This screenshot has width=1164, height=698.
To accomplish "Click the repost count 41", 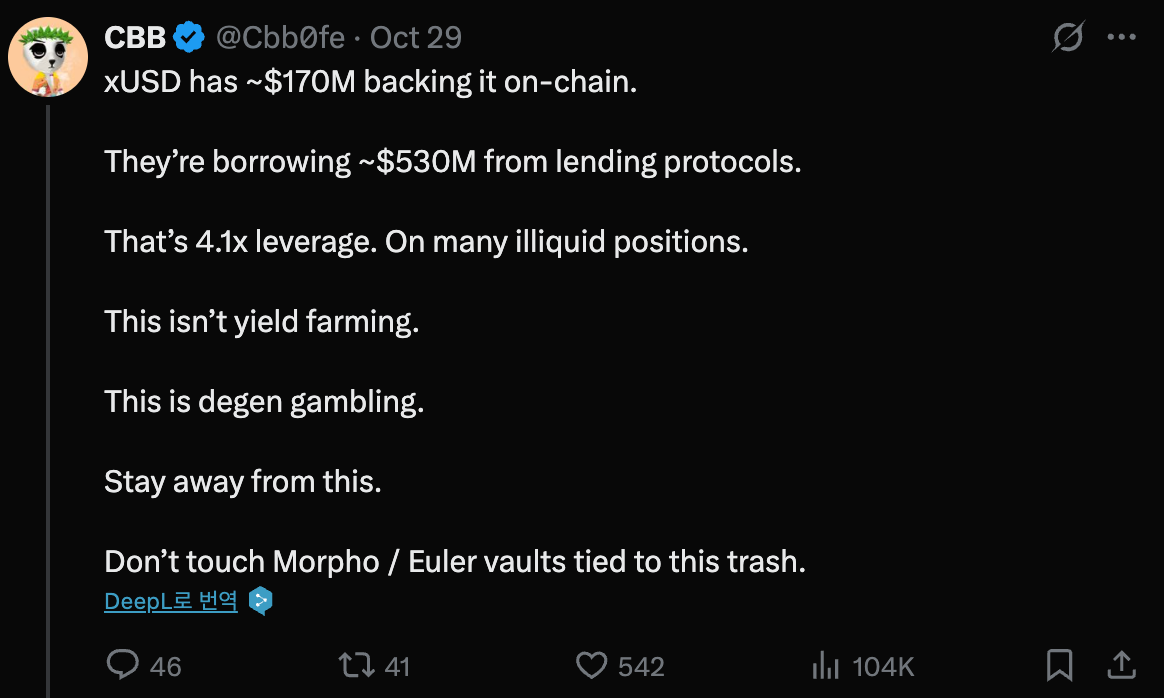I will [x=397, y=666].
